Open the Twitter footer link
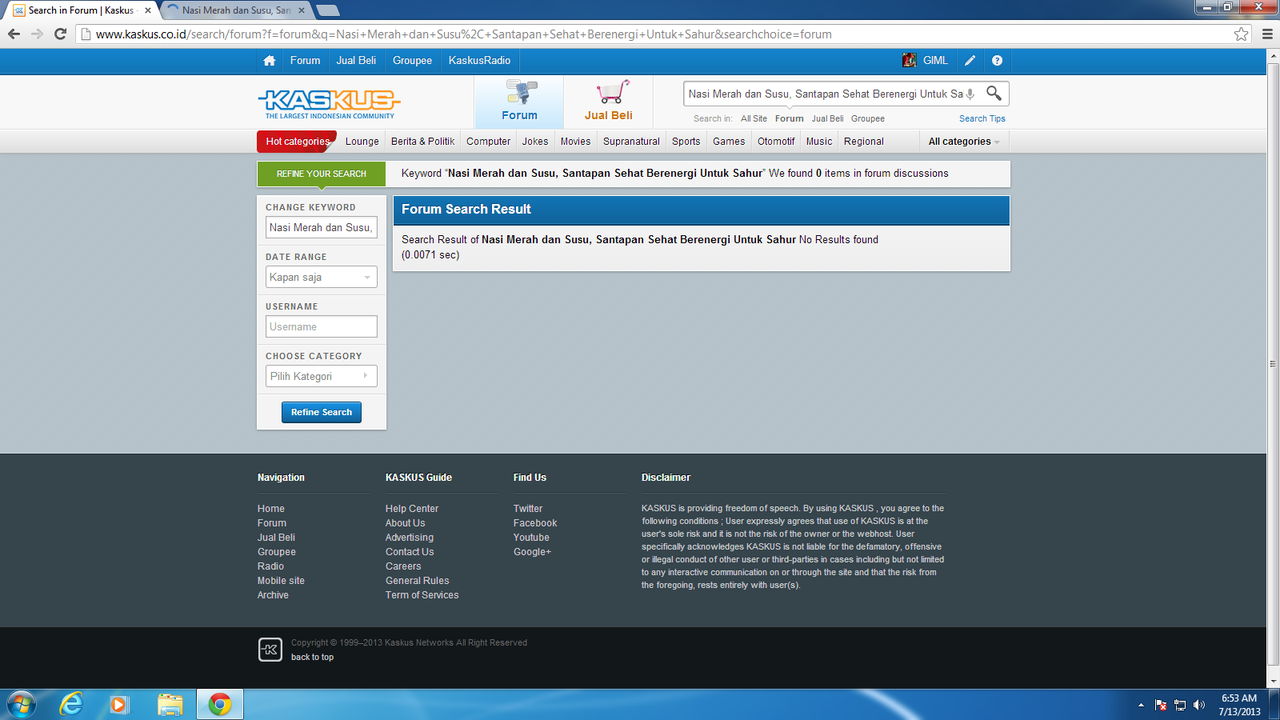Viewport: 1280px width, 720px height. 528,509
